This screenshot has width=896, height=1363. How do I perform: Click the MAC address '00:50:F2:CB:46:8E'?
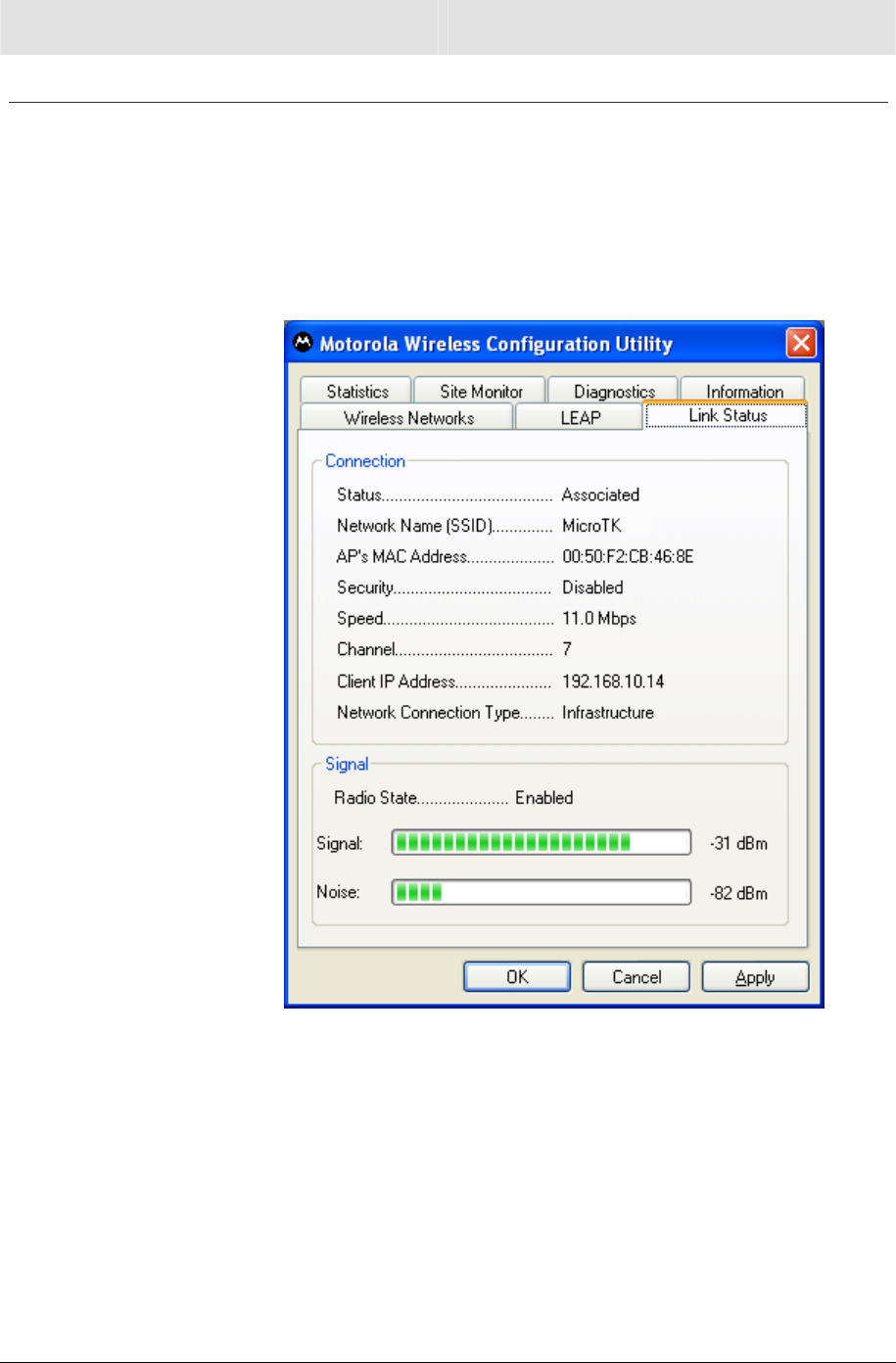[x=628, y=556]
